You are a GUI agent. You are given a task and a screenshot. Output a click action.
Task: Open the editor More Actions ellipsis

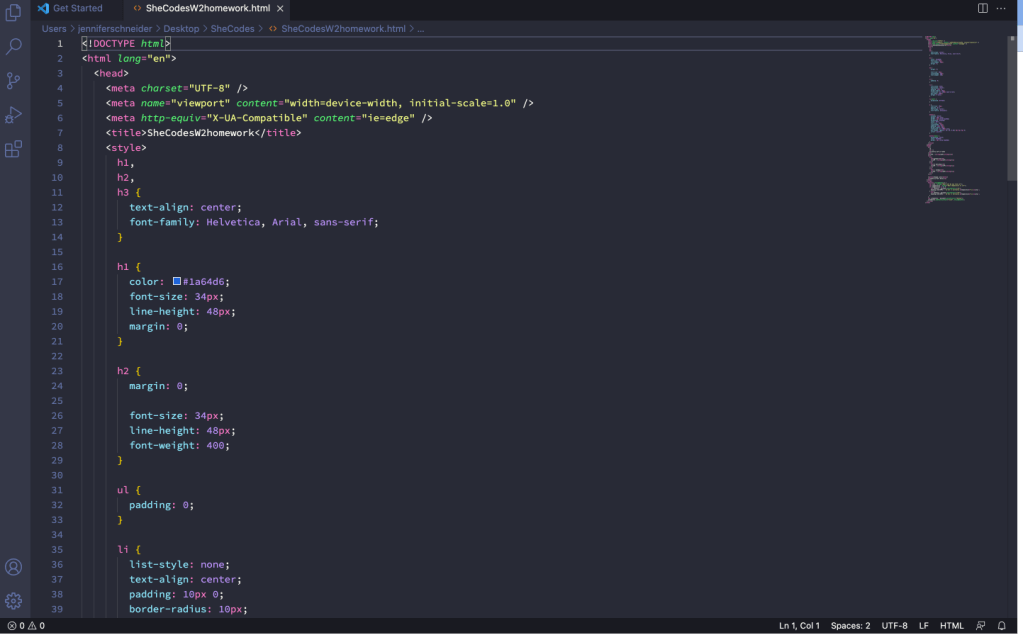coord(1003,8)
